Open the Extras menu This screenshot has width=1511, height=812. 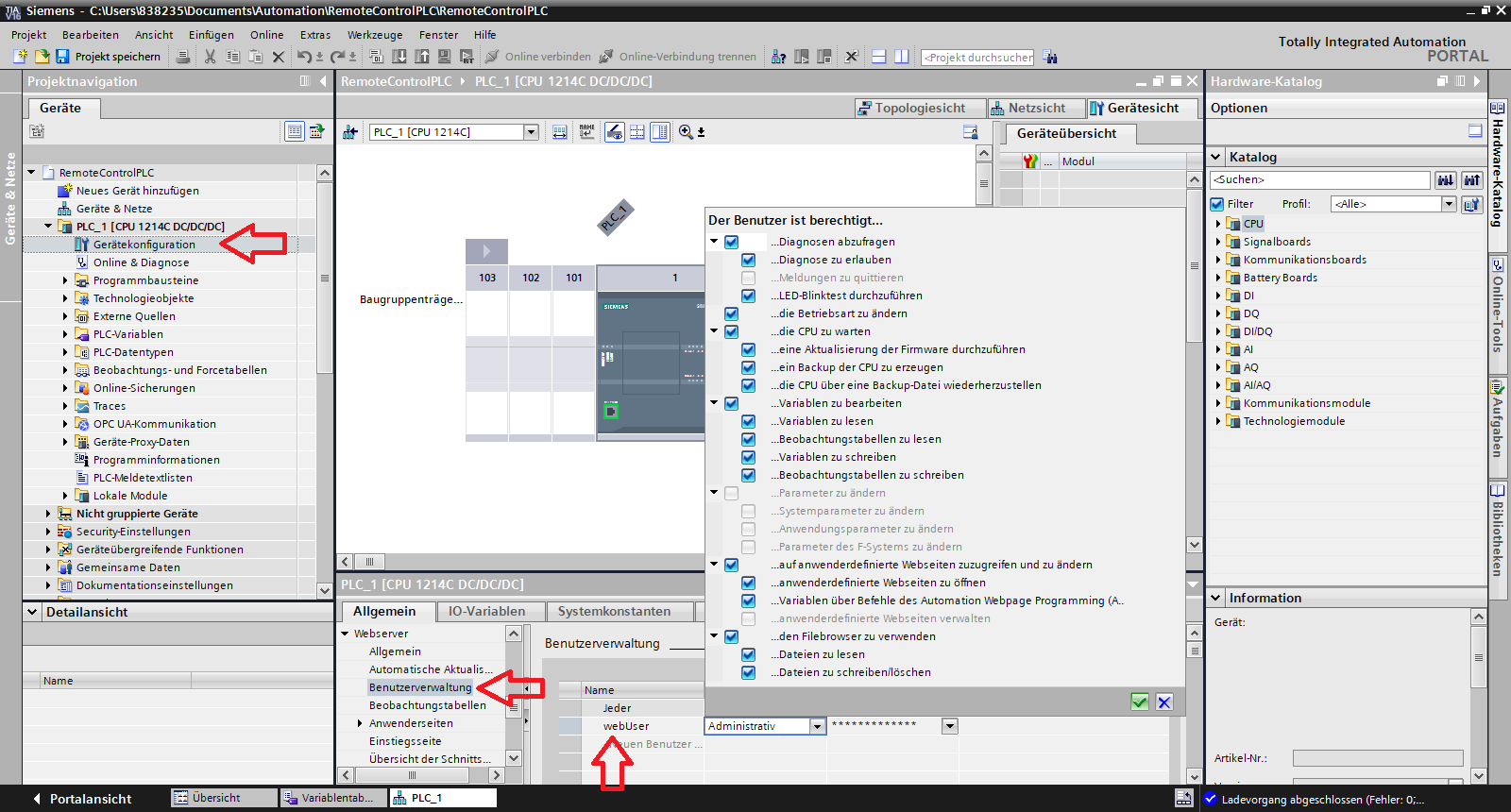click(315, 35)
